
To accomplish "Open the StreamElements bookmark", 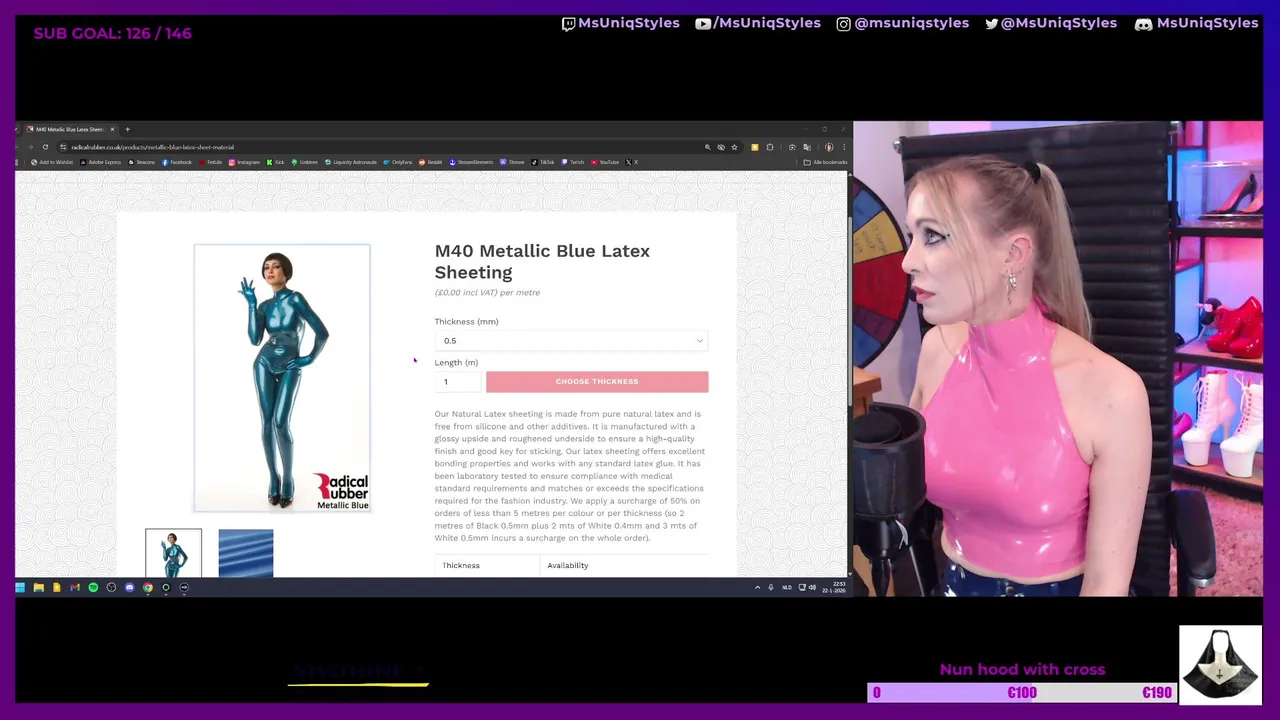I will (x=471, y=162).
